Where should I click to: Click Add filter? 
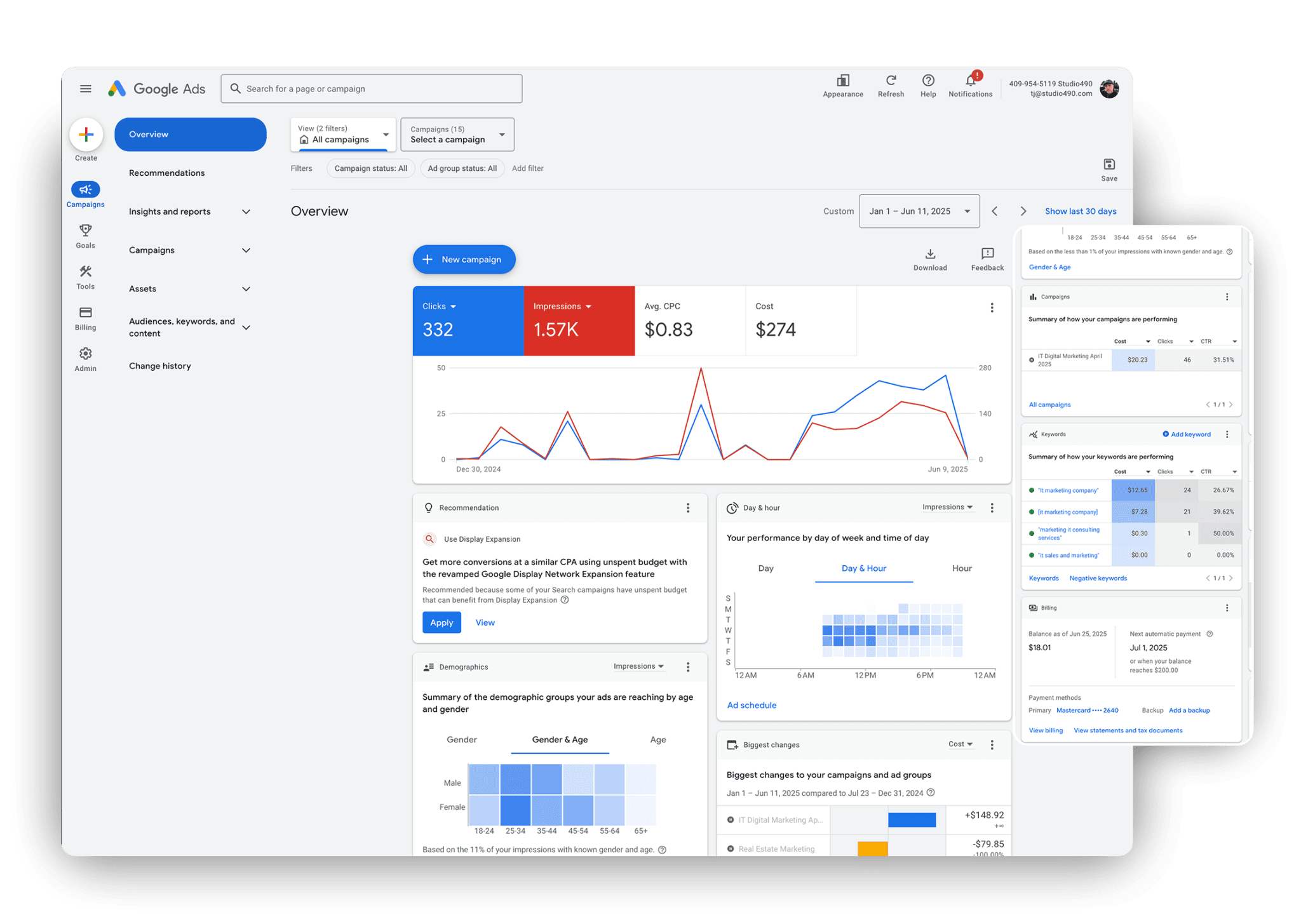[527, 168]
